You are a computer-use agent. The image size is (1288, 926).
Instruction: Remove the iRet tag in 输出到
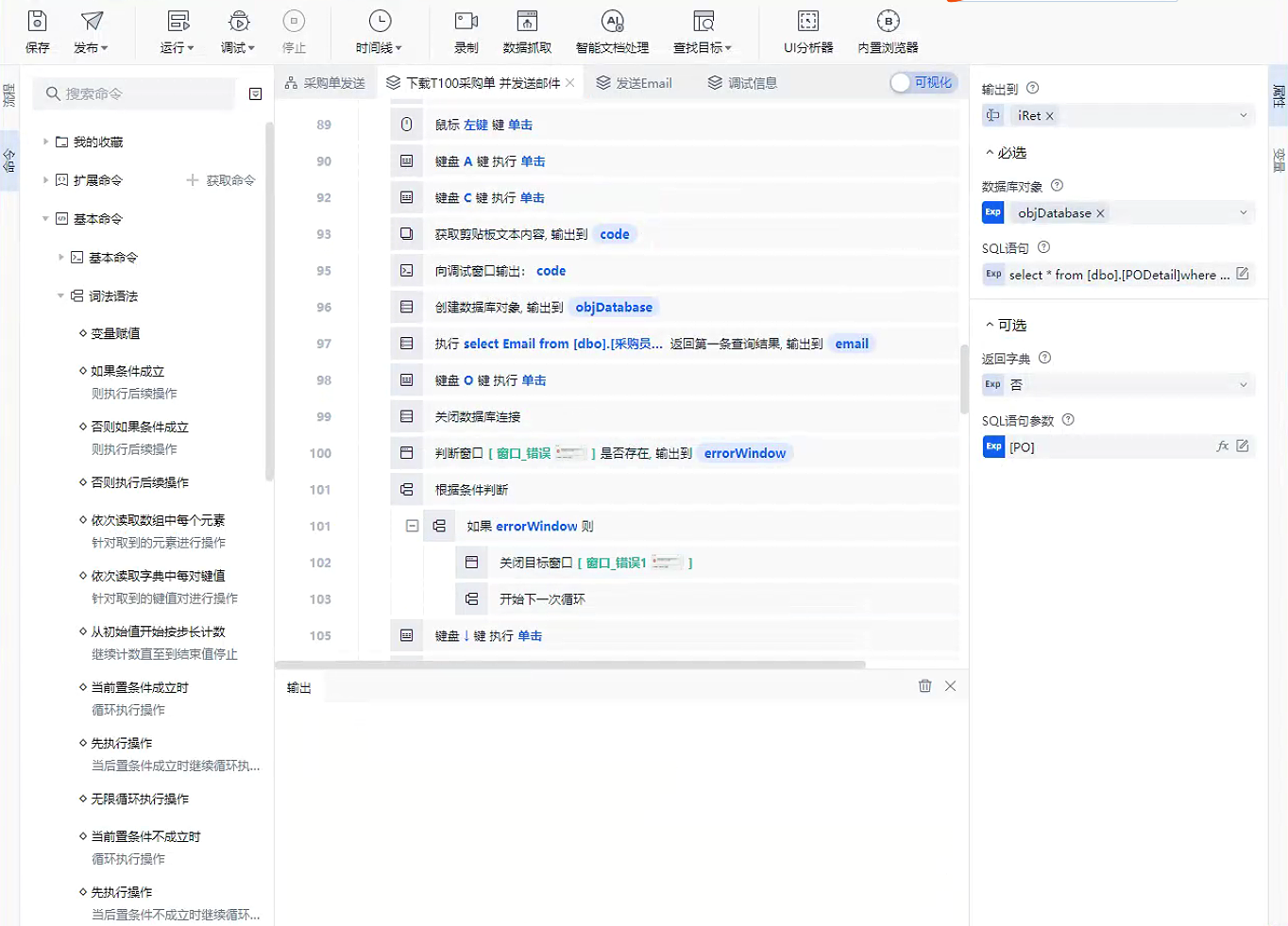tap(1050, 115)
